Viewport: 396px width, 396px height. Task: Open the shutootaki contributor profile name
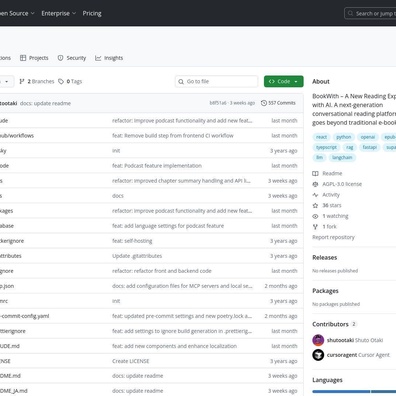pos(340,340)
